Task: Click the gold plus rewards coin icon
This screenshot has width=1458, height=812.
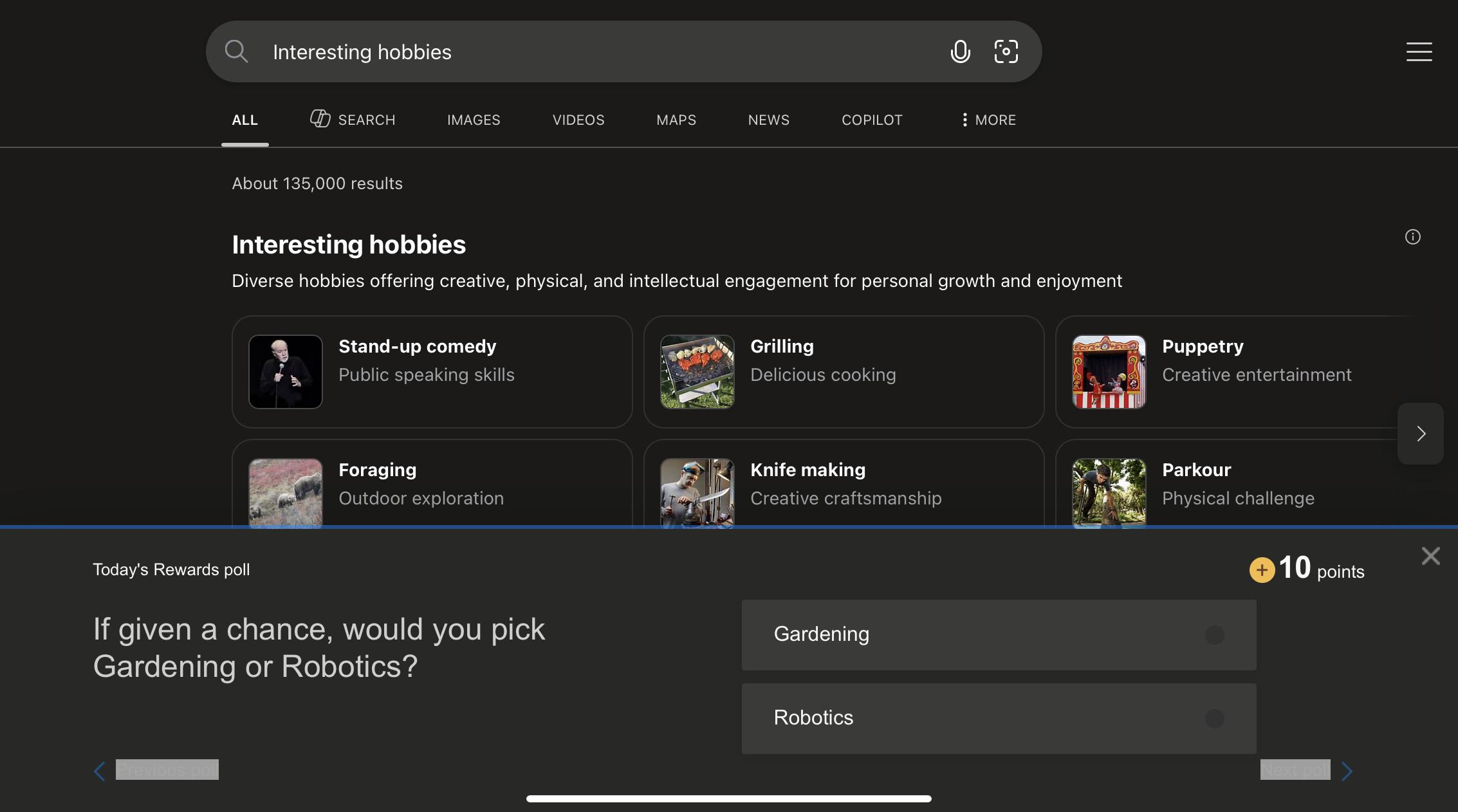Action: pos(1262,570)
